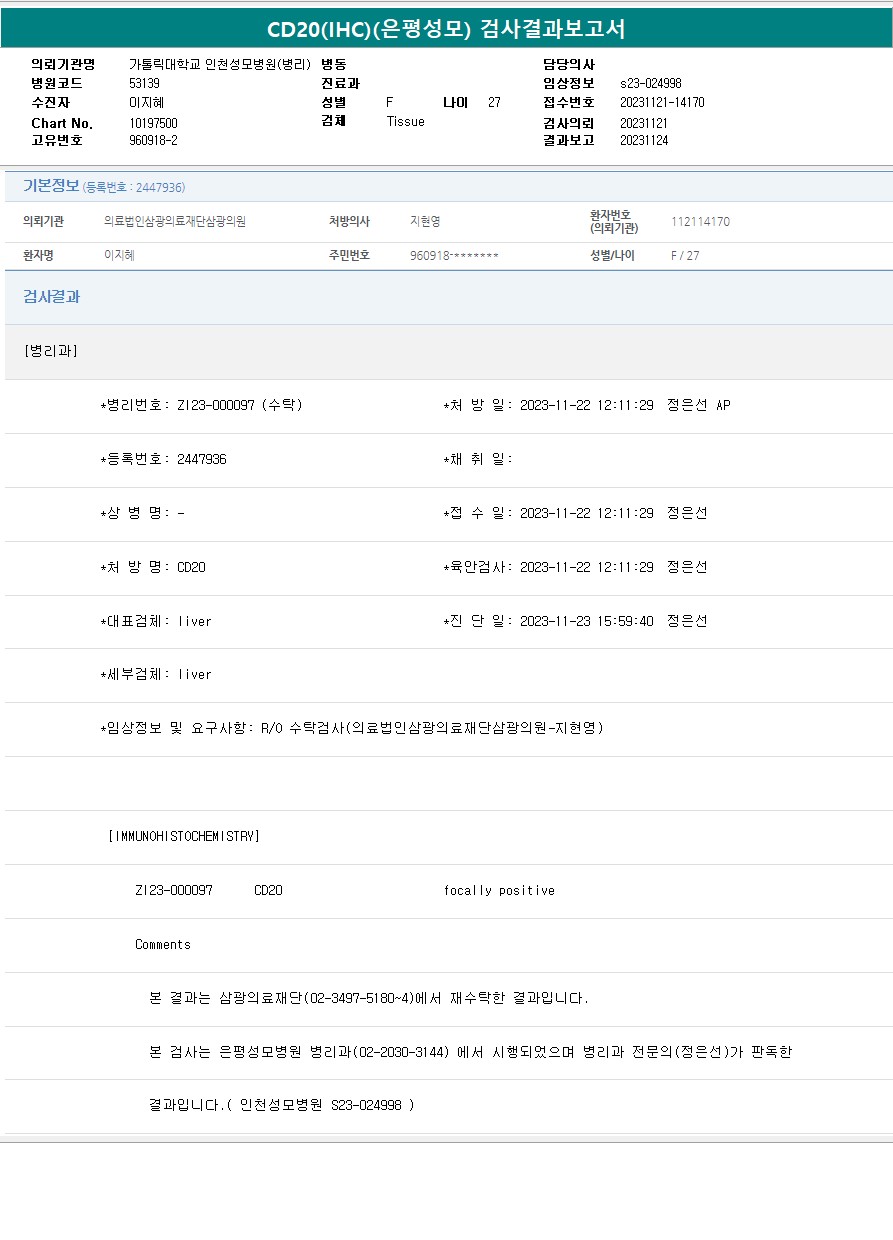Select the "focally positive" result text

(499, 890)
